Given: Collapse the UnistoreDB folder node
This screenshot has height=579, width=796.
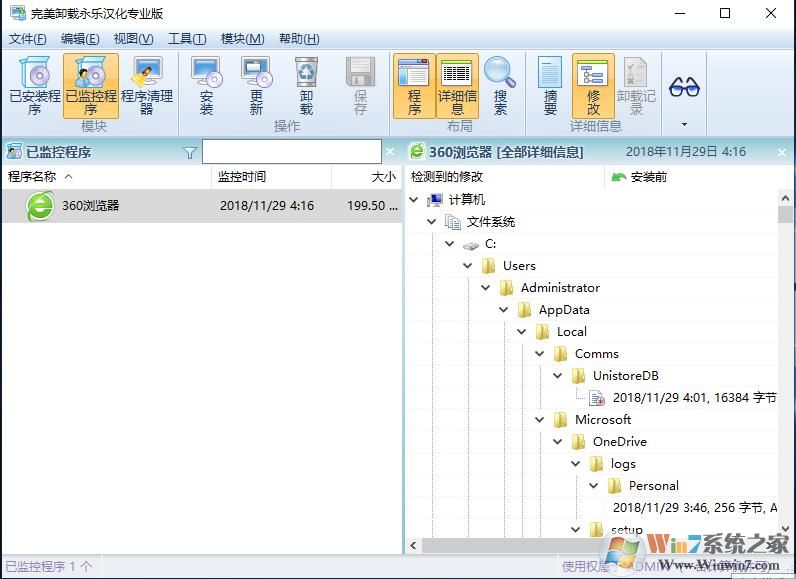Looking at the screenshot, I should point(557,376).
